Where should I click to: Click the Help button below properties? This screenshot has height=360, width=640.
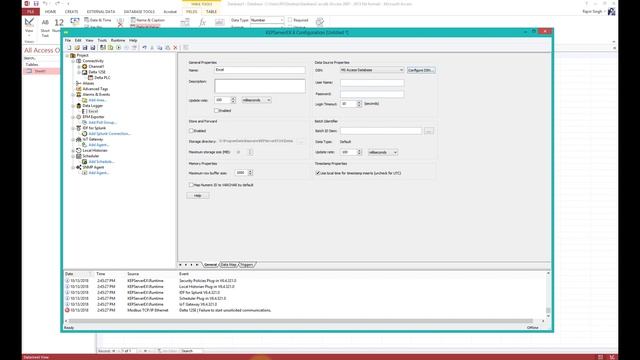coord(198,196)
